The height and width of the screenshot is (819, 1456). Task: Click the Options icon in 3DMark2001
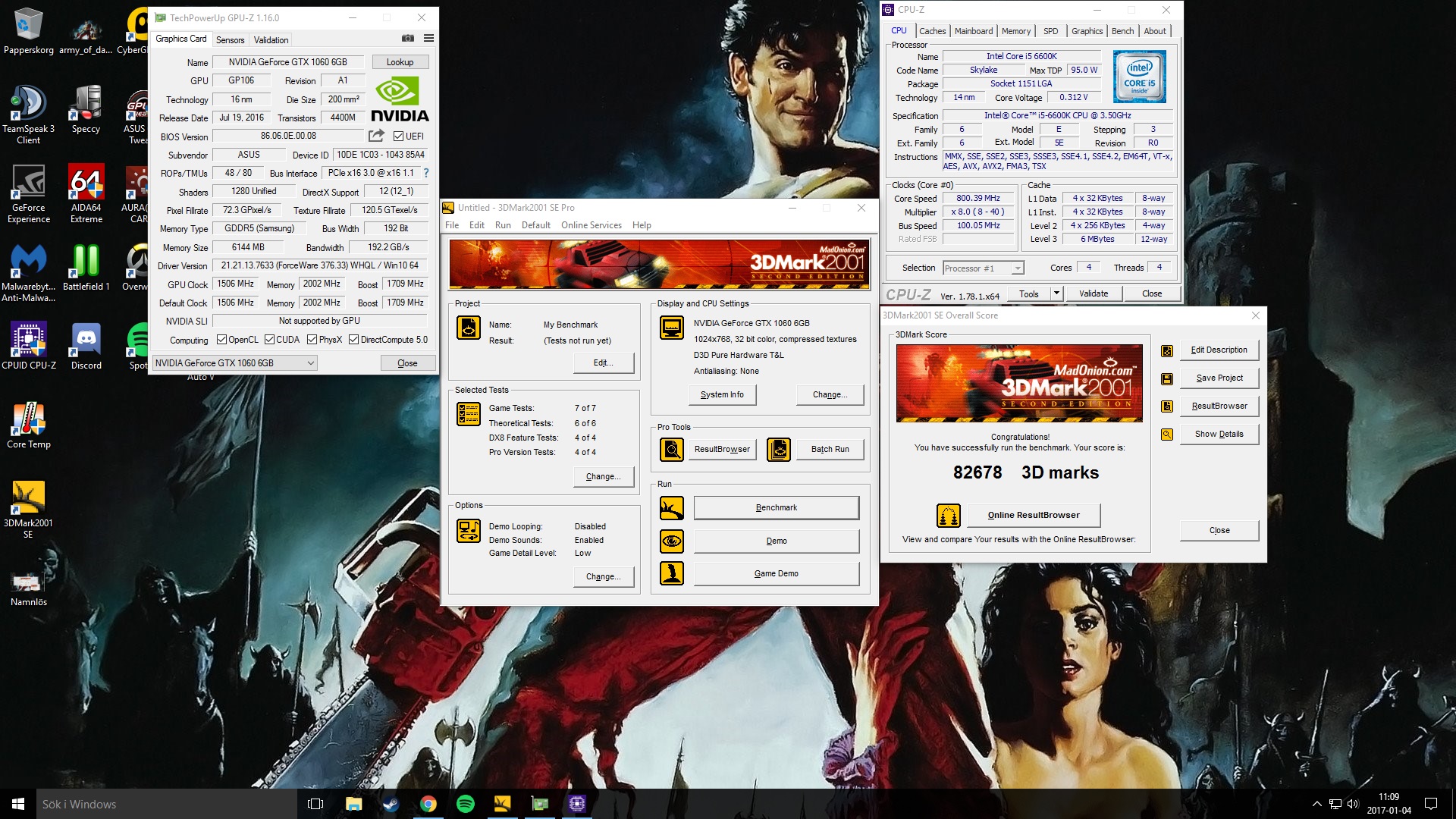(x=469, y=531)
